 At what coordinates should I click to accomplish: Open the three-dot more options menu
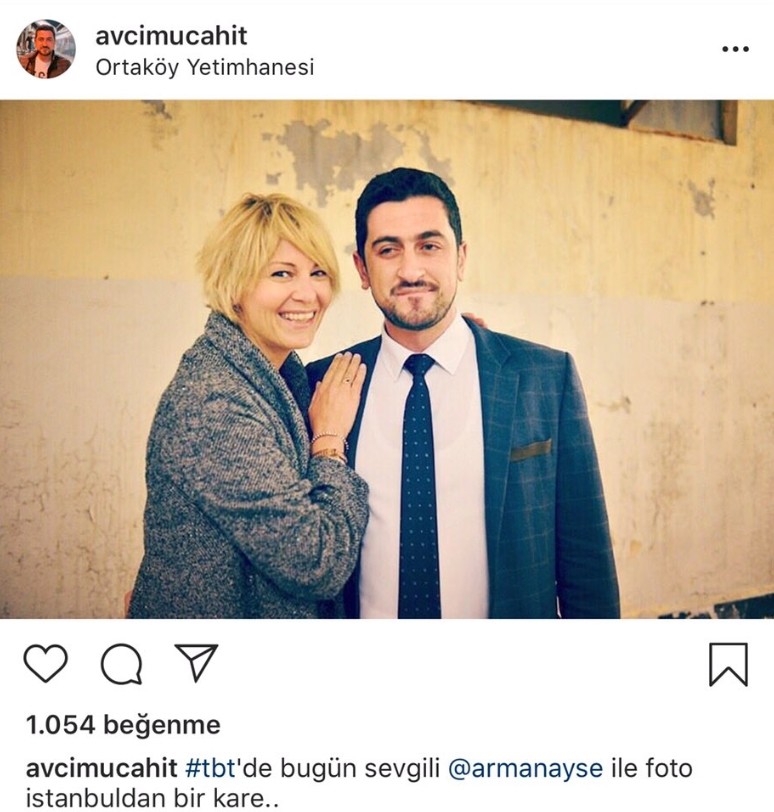(x=735, y=49)
